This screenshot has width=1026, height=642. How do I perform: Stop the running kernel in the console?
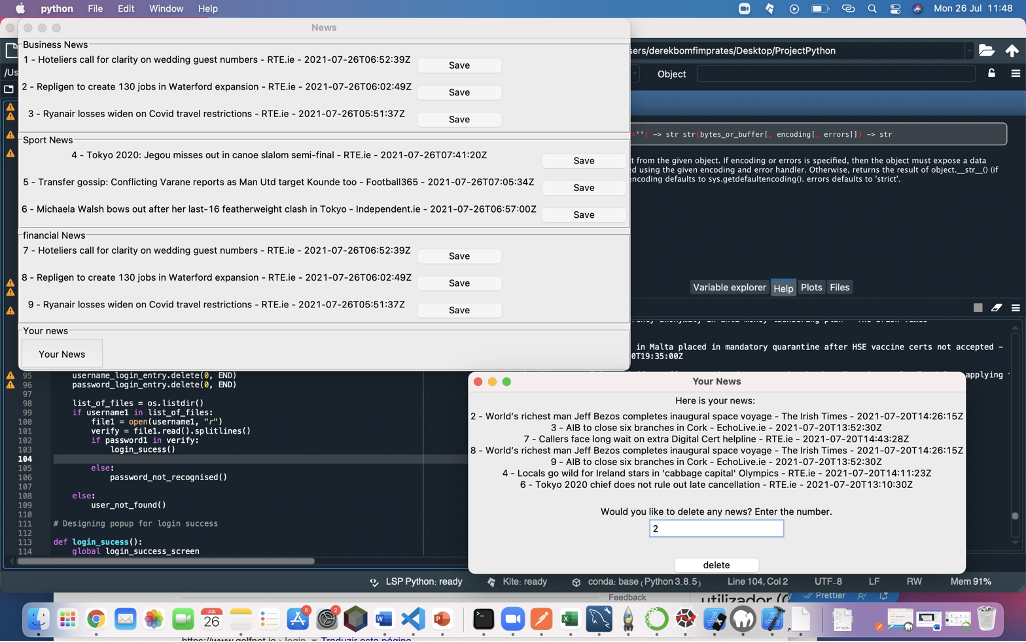(978, 308)
